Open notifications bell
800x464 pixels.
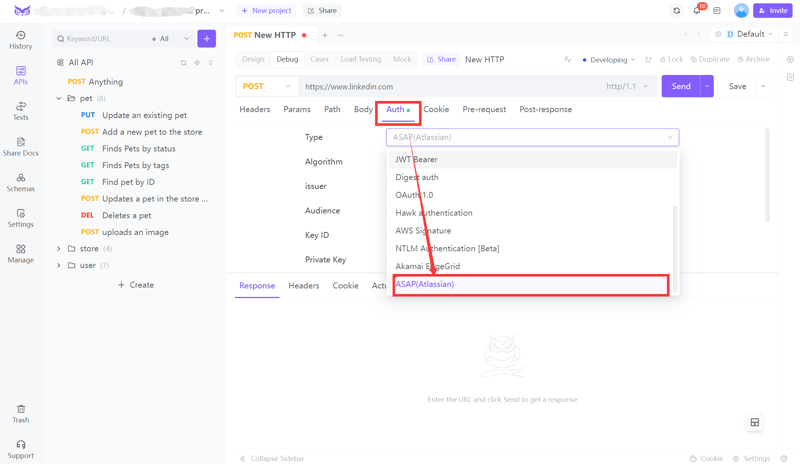coord(696,11)
